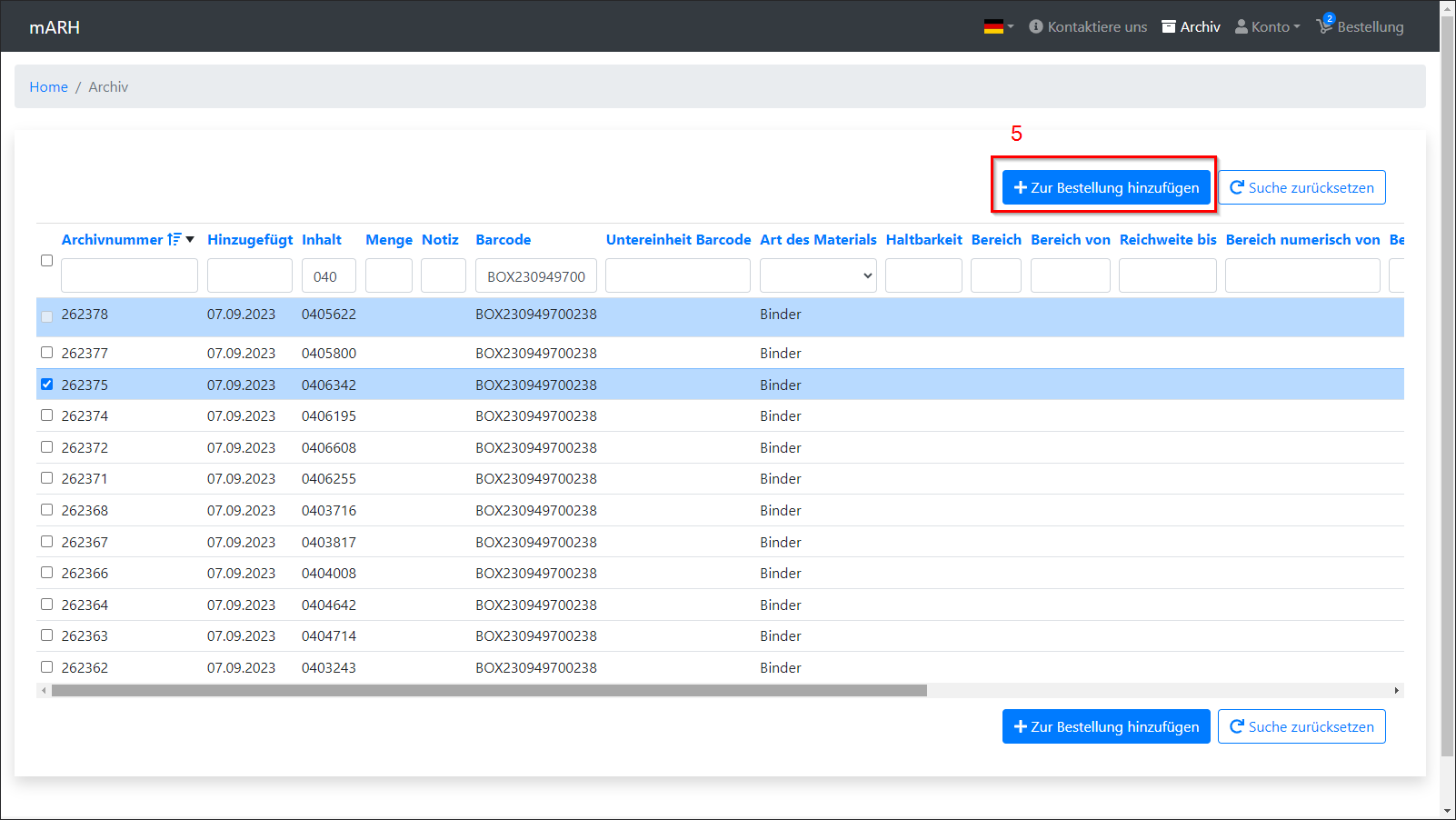Click the Konto user icon
This screenshot has height=820, width=1456.
pos(1241,27)
